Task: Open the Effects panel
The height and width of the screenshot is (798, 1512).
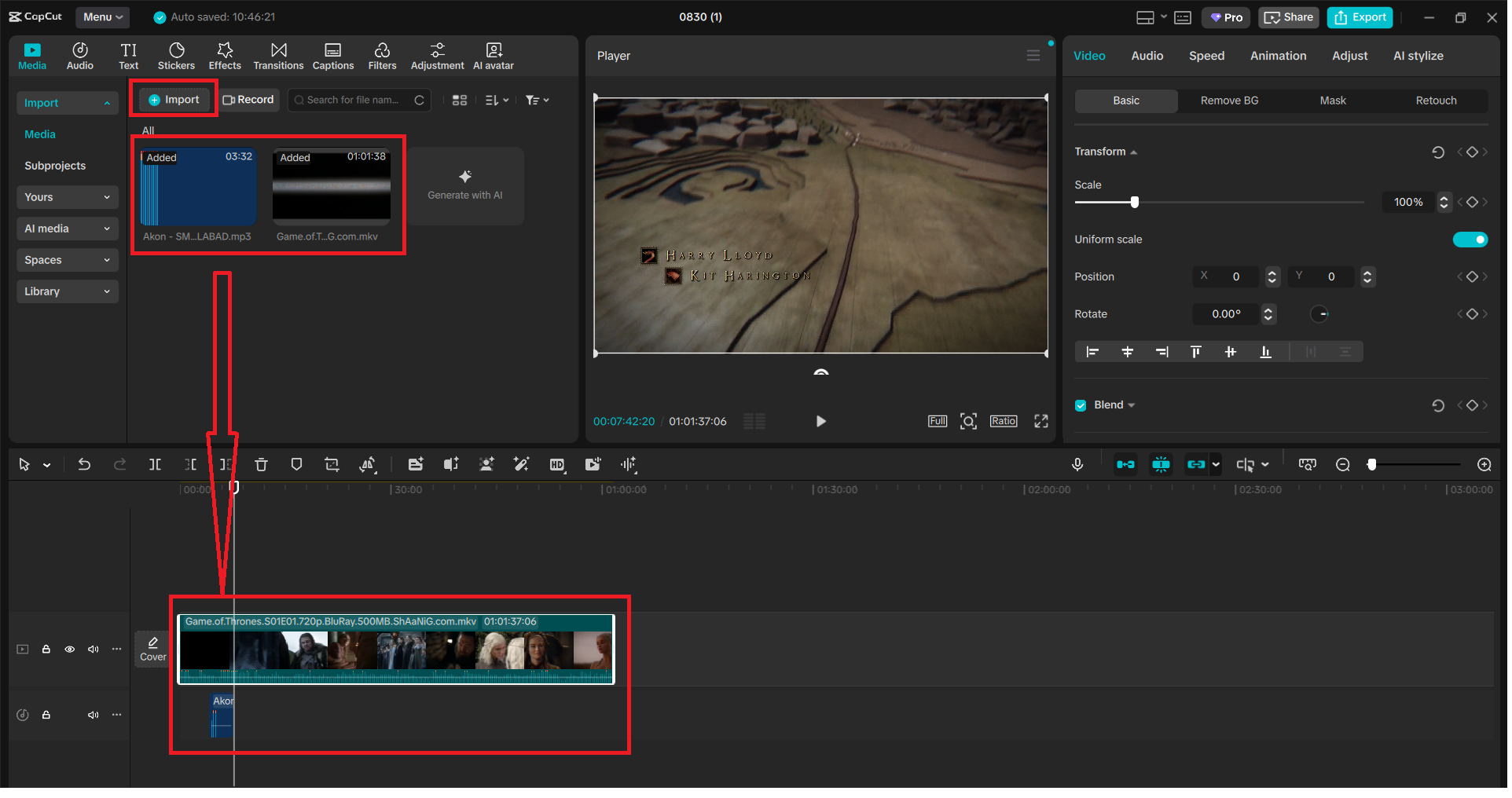Action: 225,57
